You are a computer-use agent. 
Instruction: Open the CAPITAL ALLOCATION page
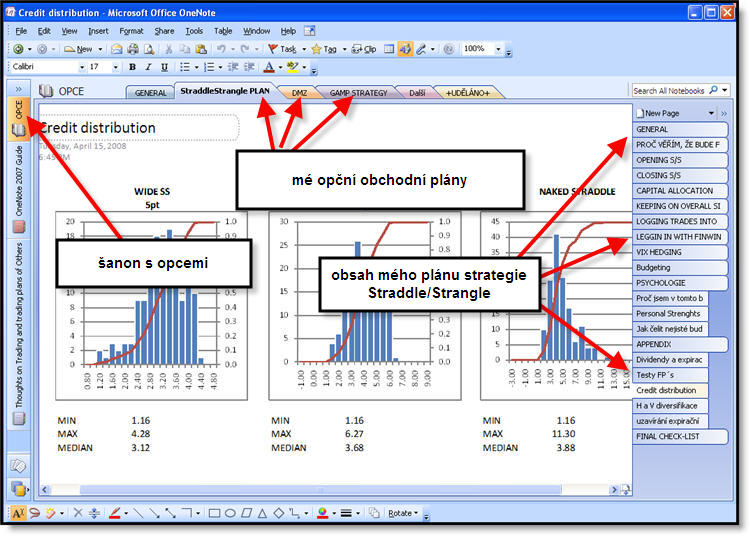click(x=680, y=191)
